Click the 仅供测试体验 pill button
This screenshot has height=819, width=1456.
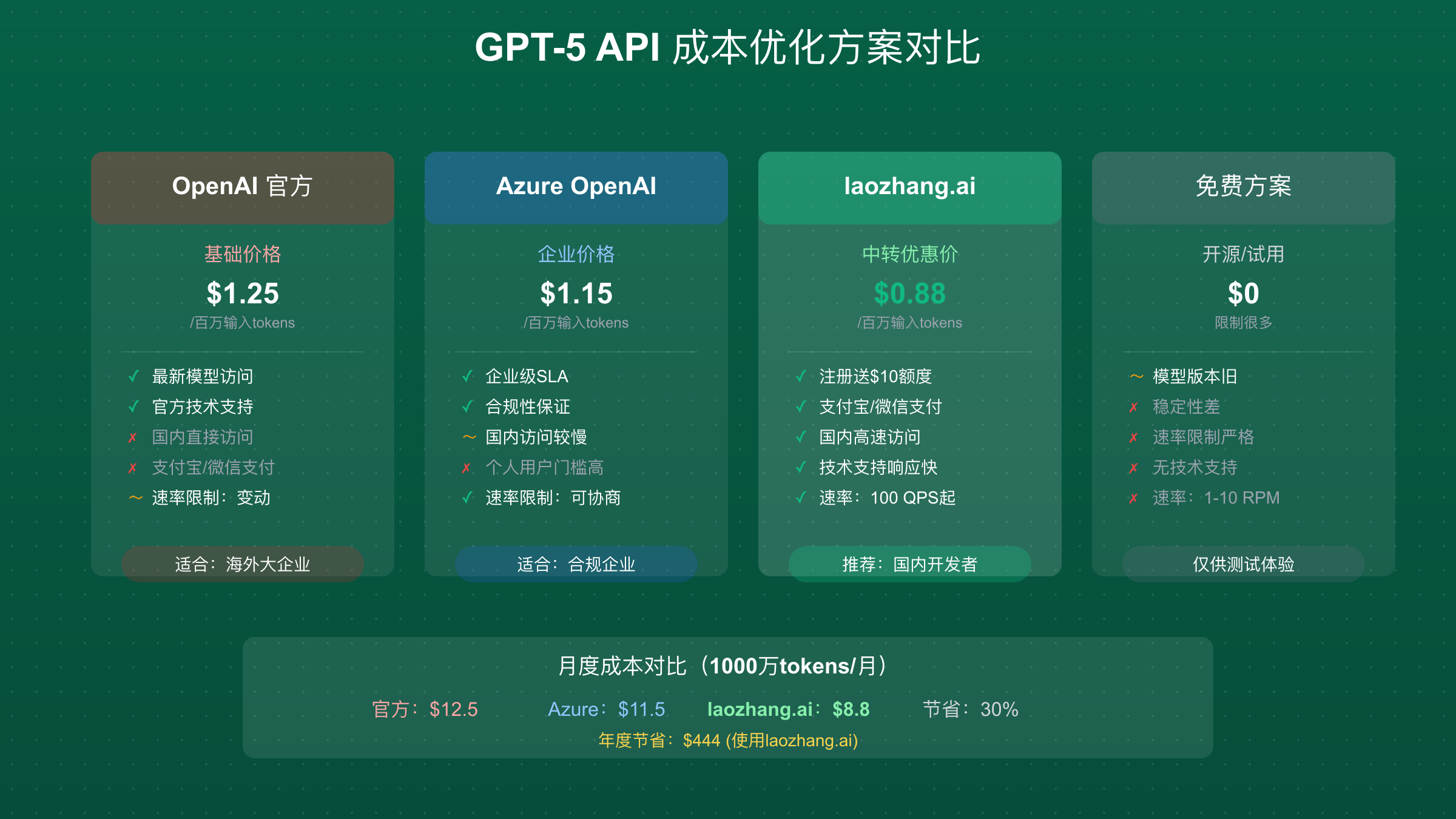click(1244, 564)
